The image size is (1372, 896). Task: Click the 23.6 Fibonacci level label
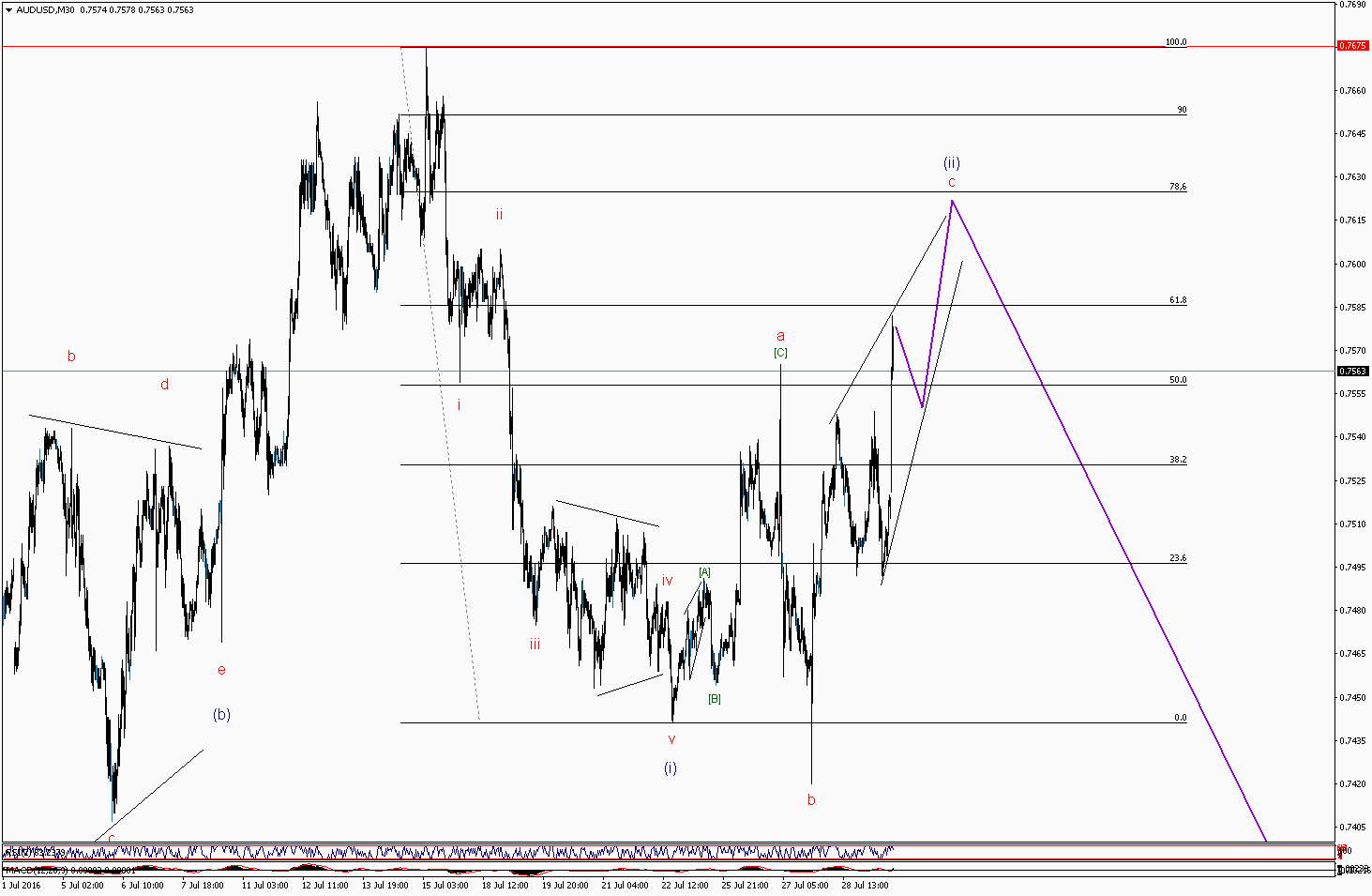coord(1178,558)
